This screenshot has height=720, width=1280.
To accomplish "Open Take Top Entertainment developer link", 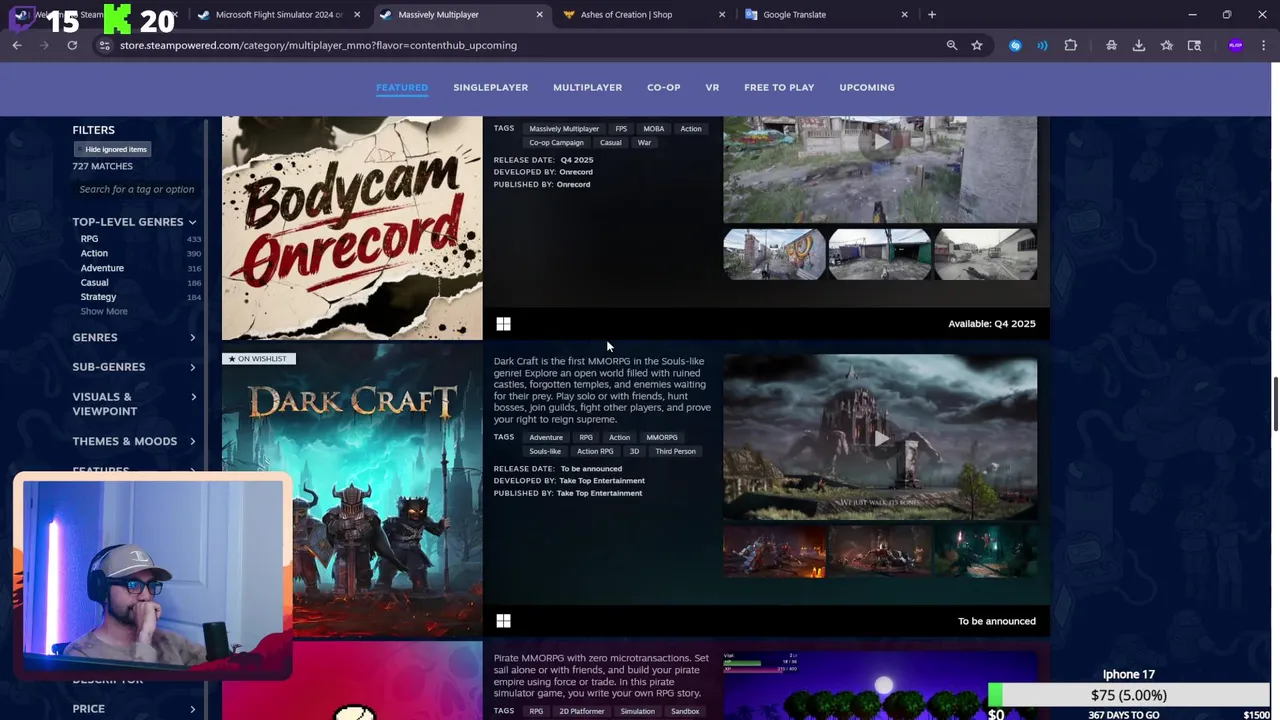I will tap(602, 481).
